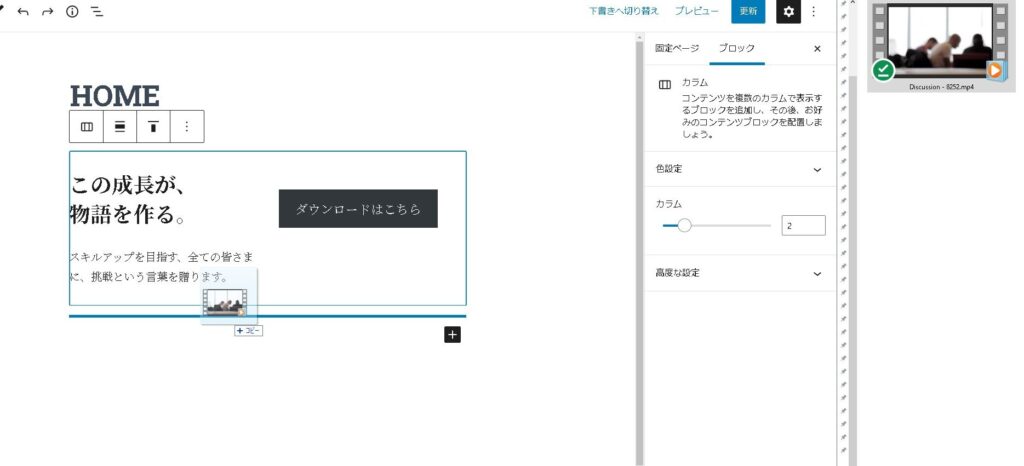
Task: Click the プレビュー link
Action: [696, 12]
